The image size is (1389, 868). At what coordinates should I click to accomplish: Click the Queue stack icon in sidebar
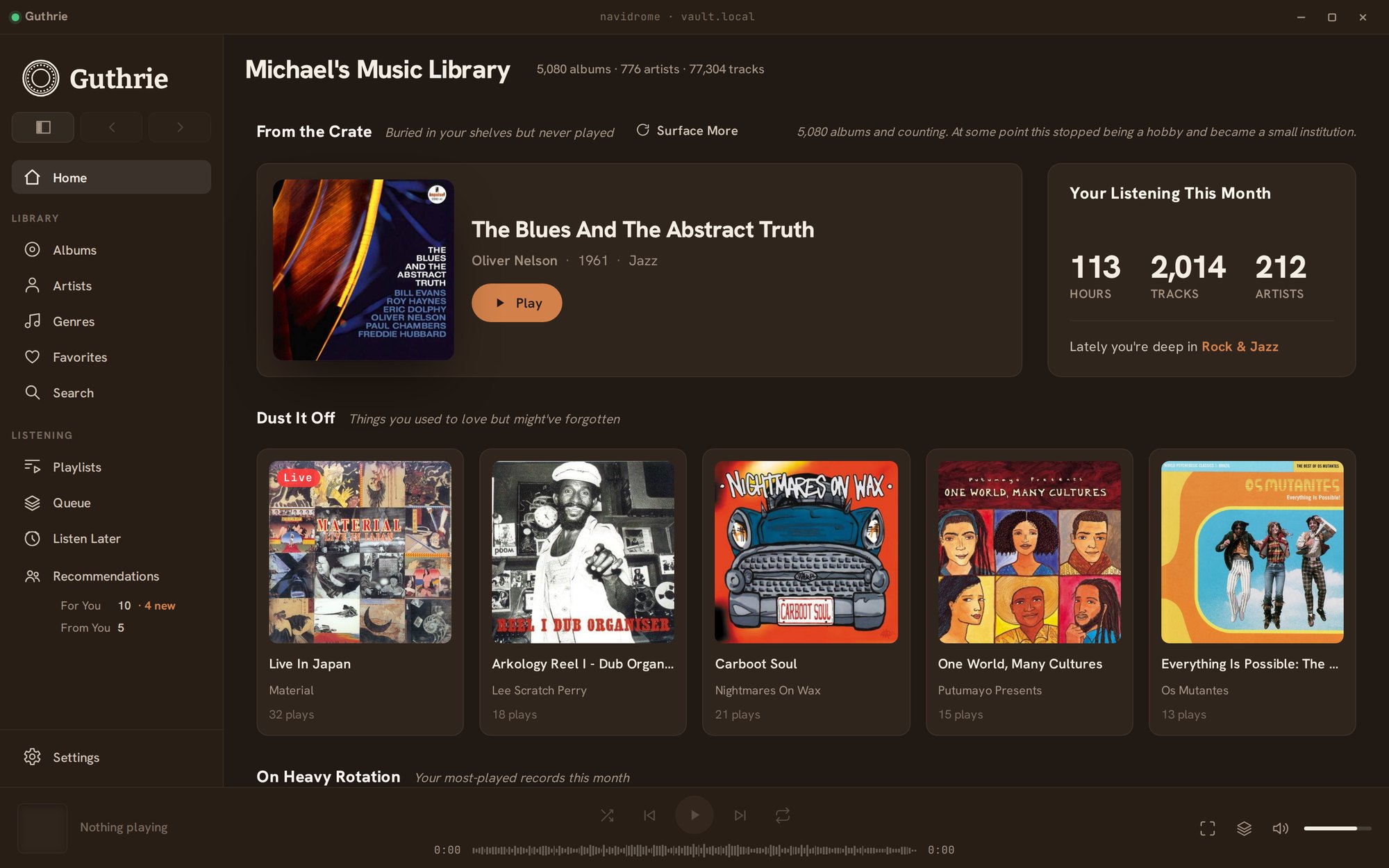tap(32, 503)
